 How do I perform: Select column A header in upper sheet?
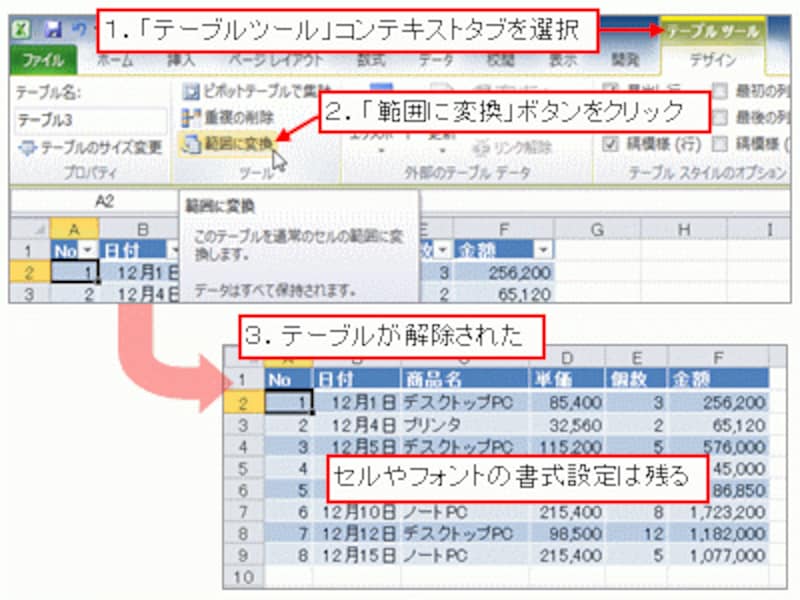[74, 230]
